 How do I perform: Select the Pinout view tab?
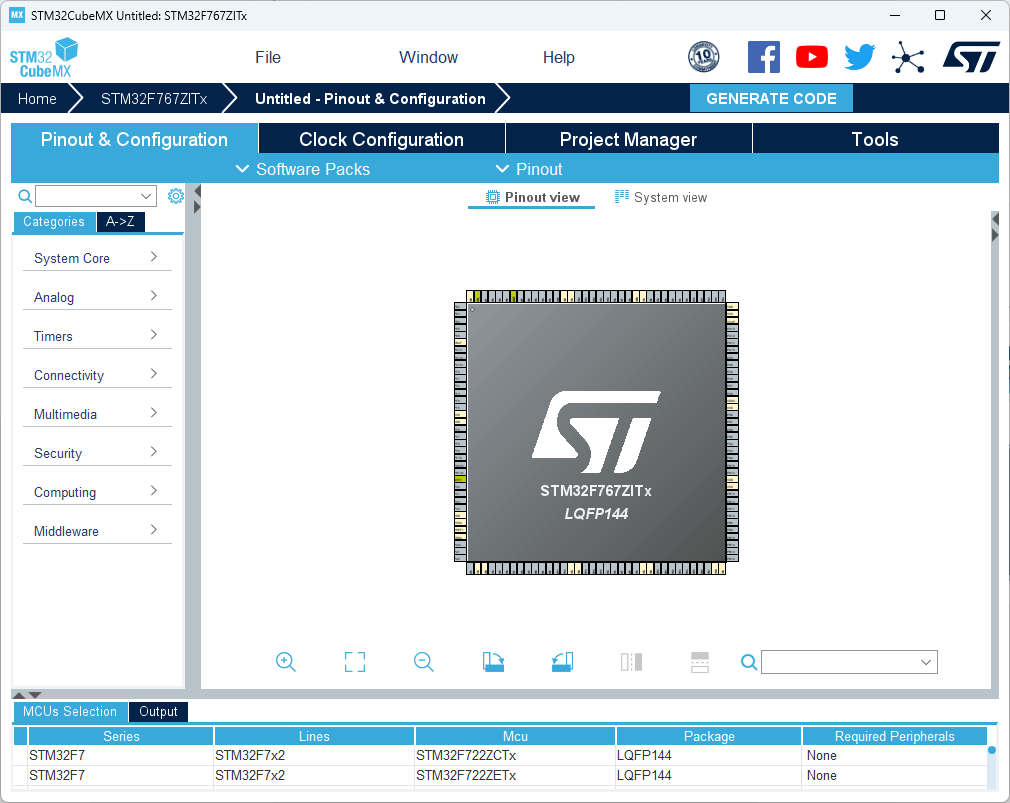[x=532, y=197]
